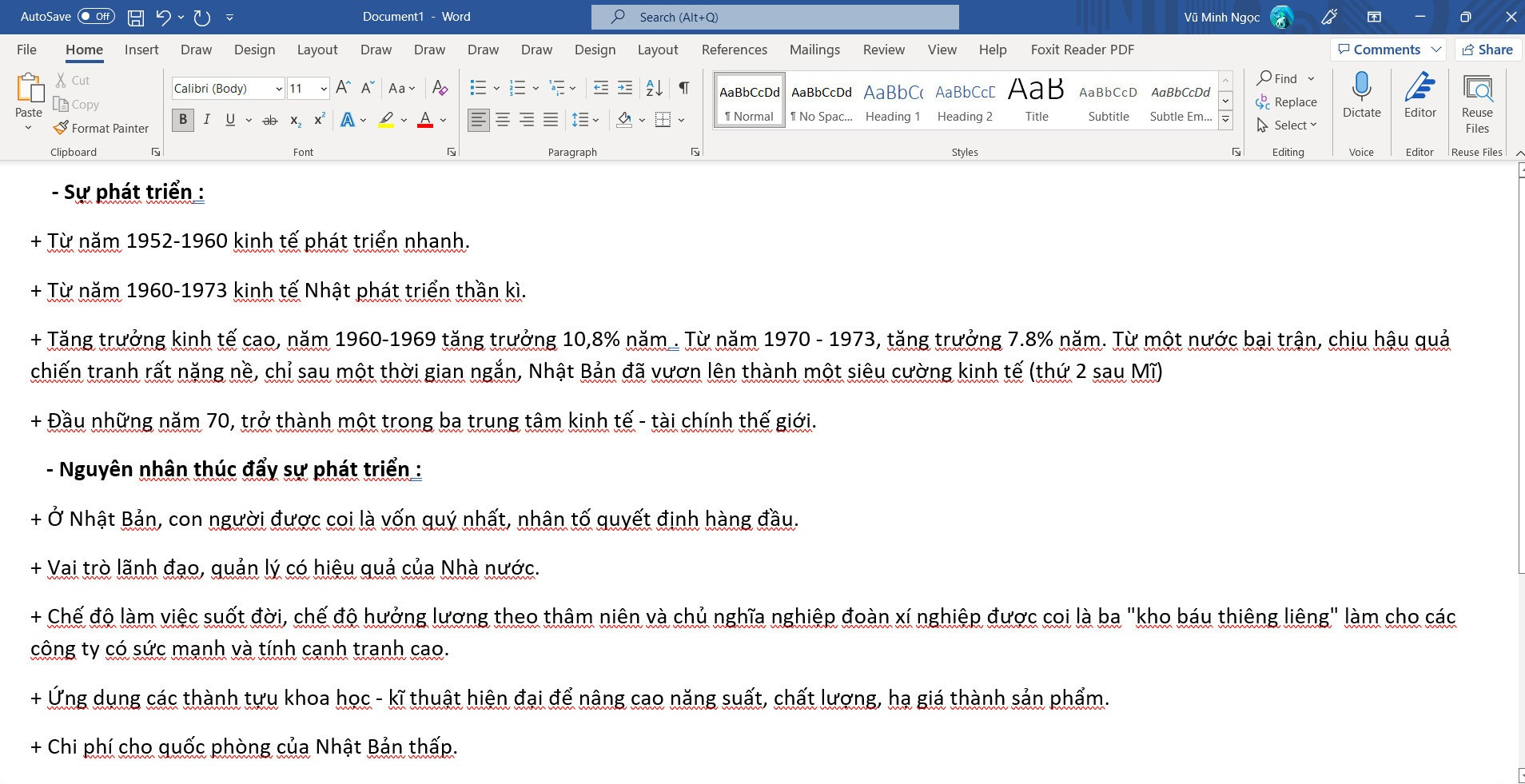Switch to the Mailings tab
Image resolution: width=1525 pixels, height=784 pixels.
coord(814,50)
